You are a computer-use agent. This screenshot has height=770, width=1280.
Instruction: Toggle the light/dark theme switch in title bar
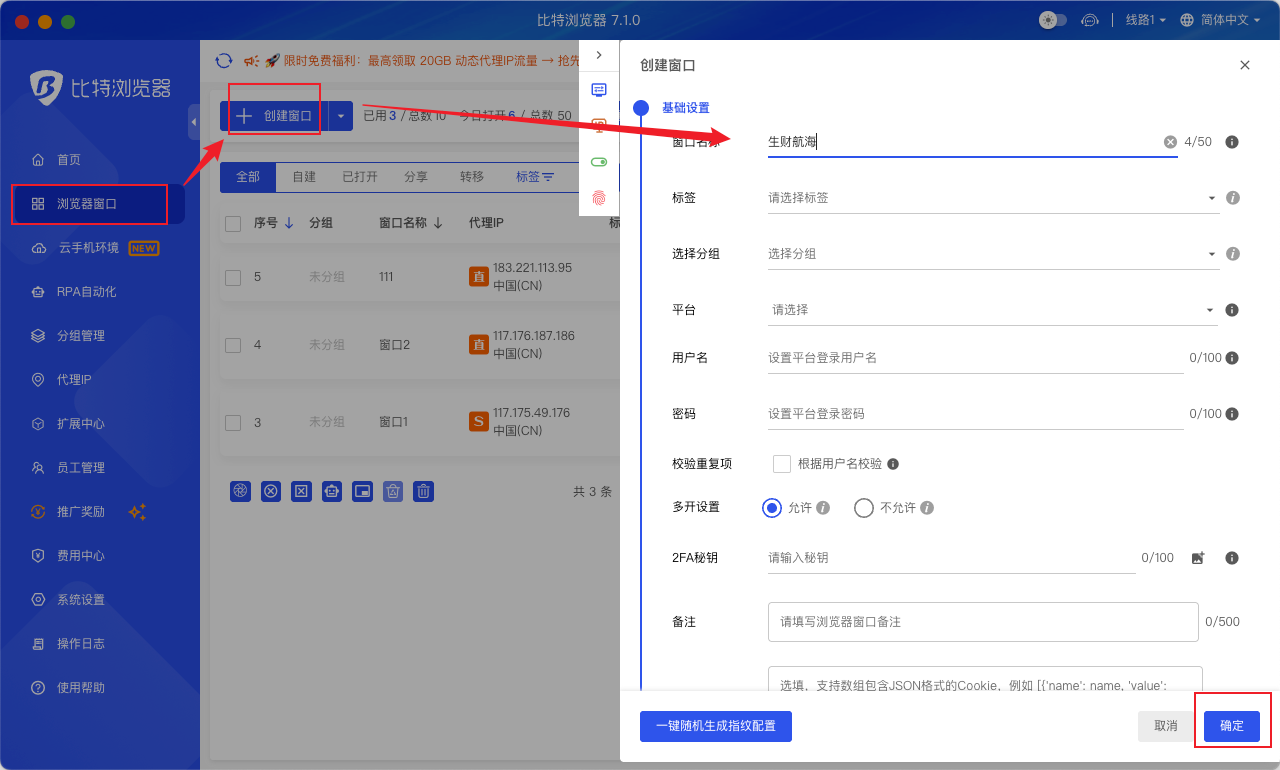tap(1053, 20)
